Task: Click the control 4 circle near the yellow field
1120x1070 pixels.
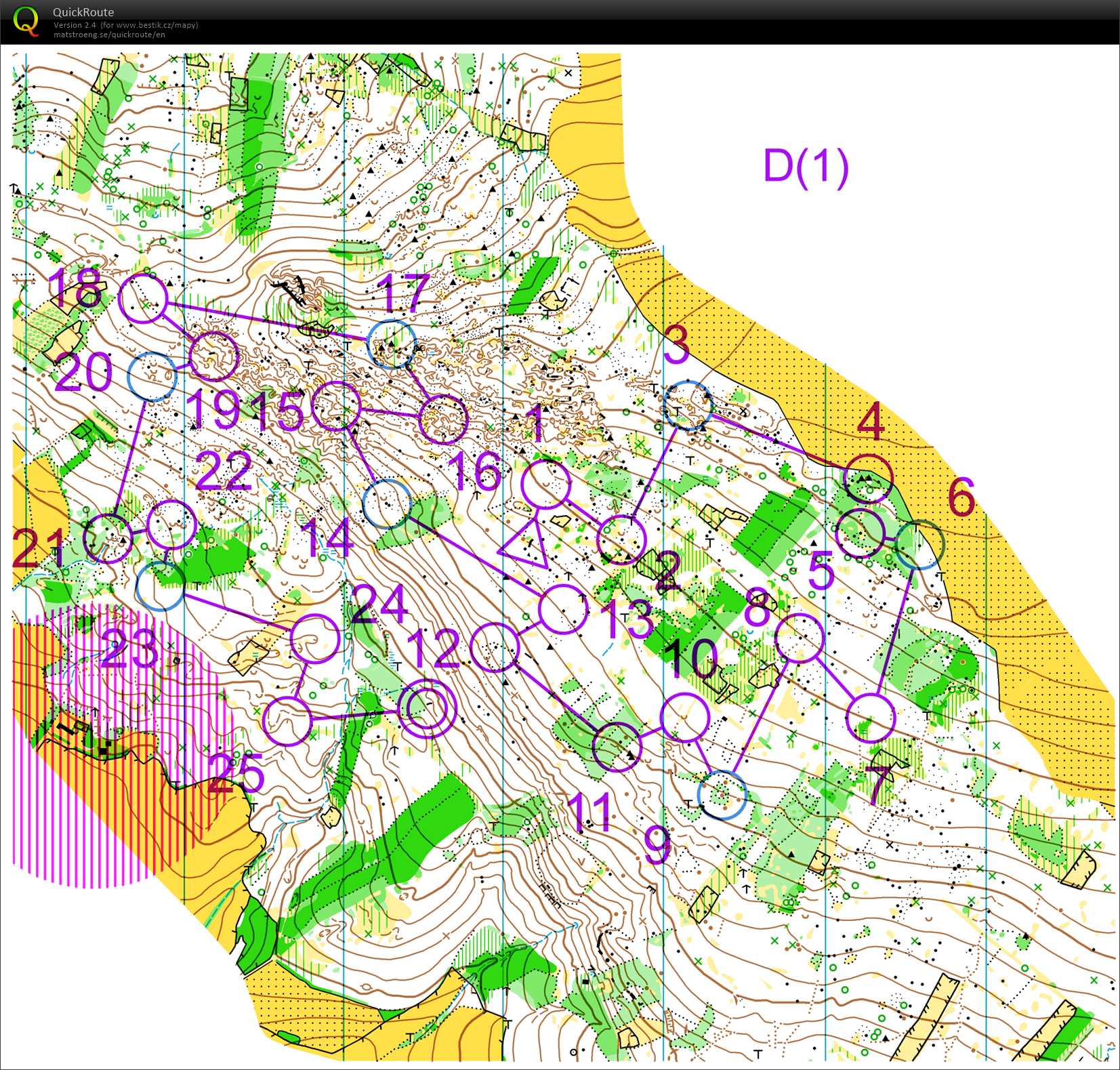Action: pyautogui.click(x=868, y=478)
